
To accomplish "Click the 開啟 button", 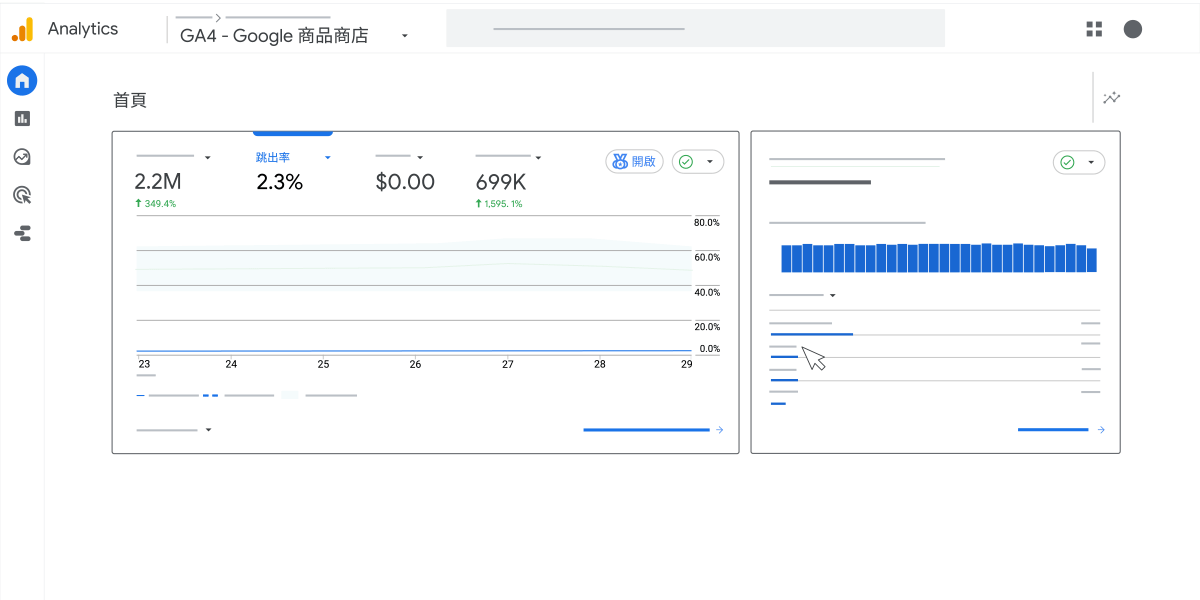I will coord(634,161).
